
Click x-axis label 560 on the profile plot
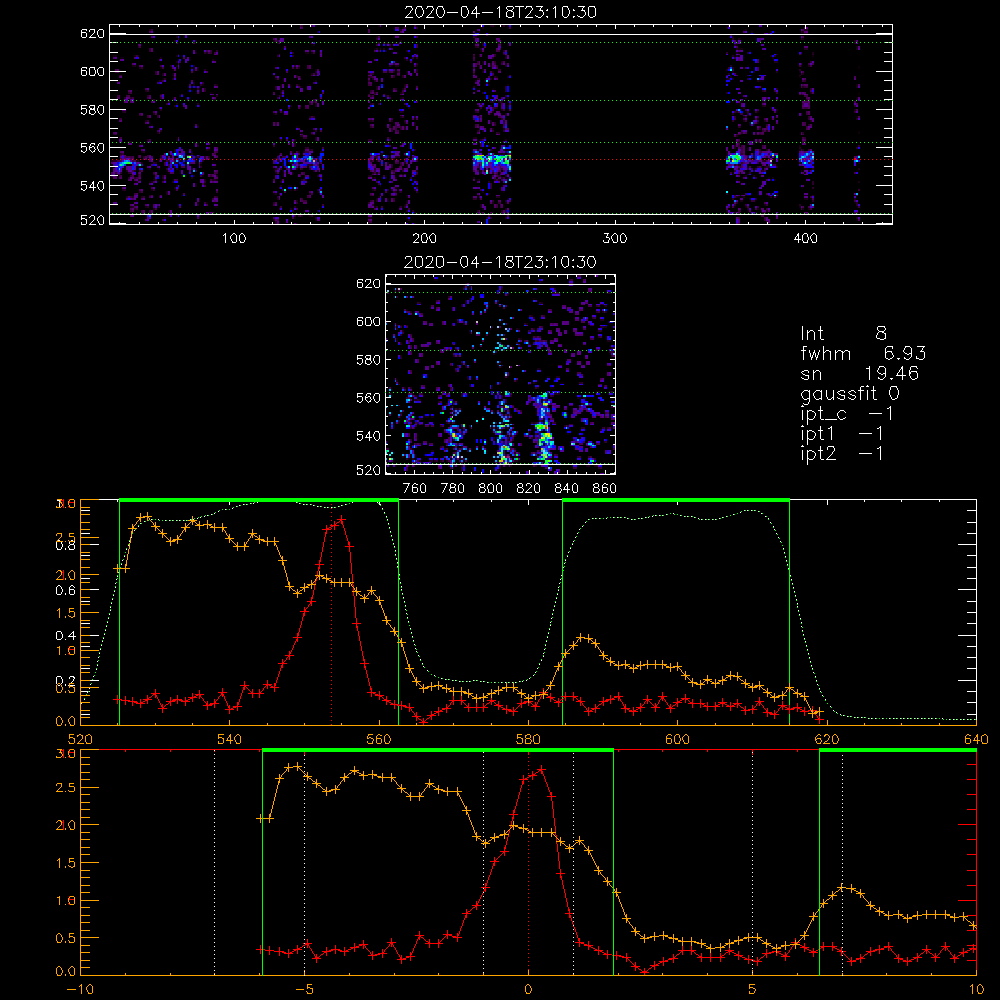379,739
